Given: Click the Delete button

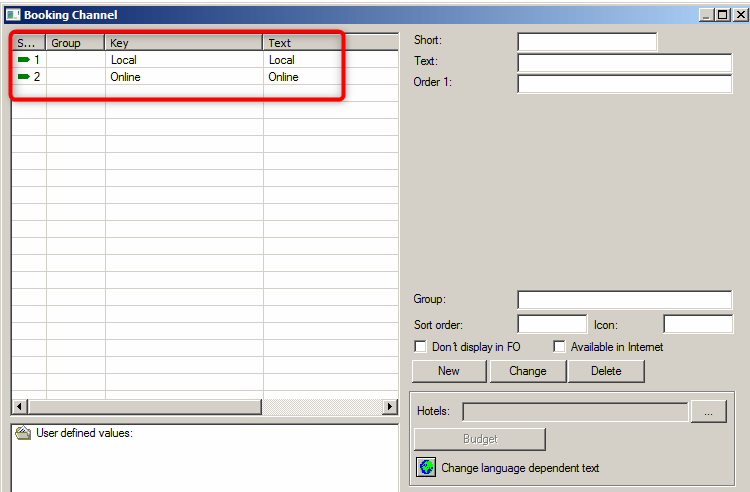Looking at the screenshot, I should coord(605,371).
